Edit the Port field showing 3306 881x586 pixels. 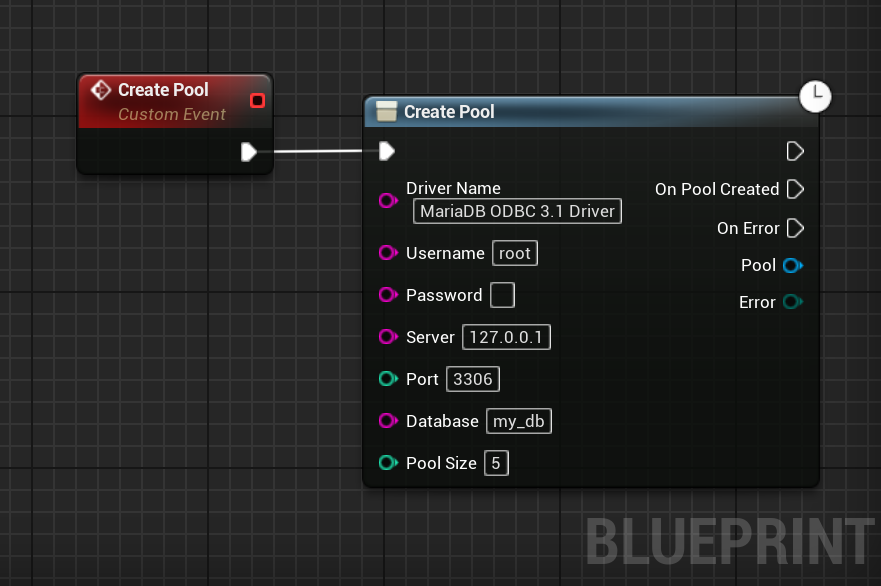click(x=473, y=379)
